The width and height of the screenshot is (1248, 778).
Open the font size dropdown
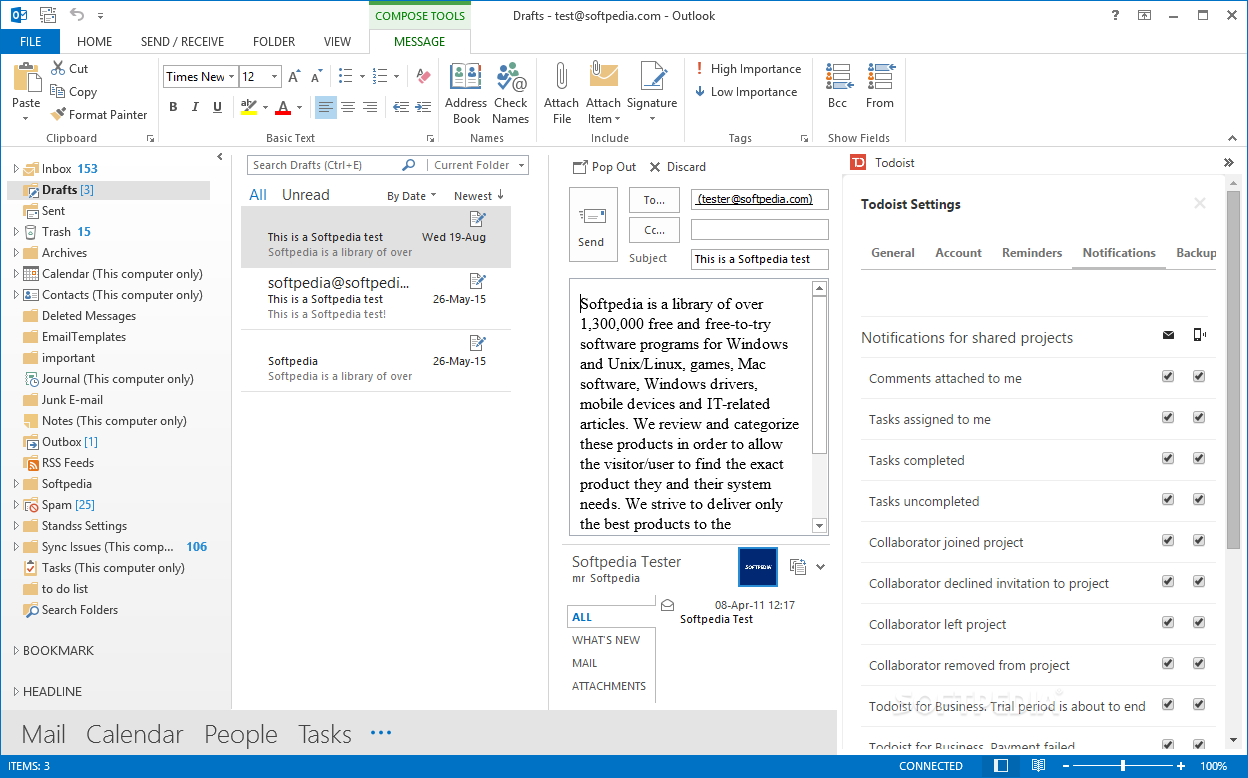[274, 77]
